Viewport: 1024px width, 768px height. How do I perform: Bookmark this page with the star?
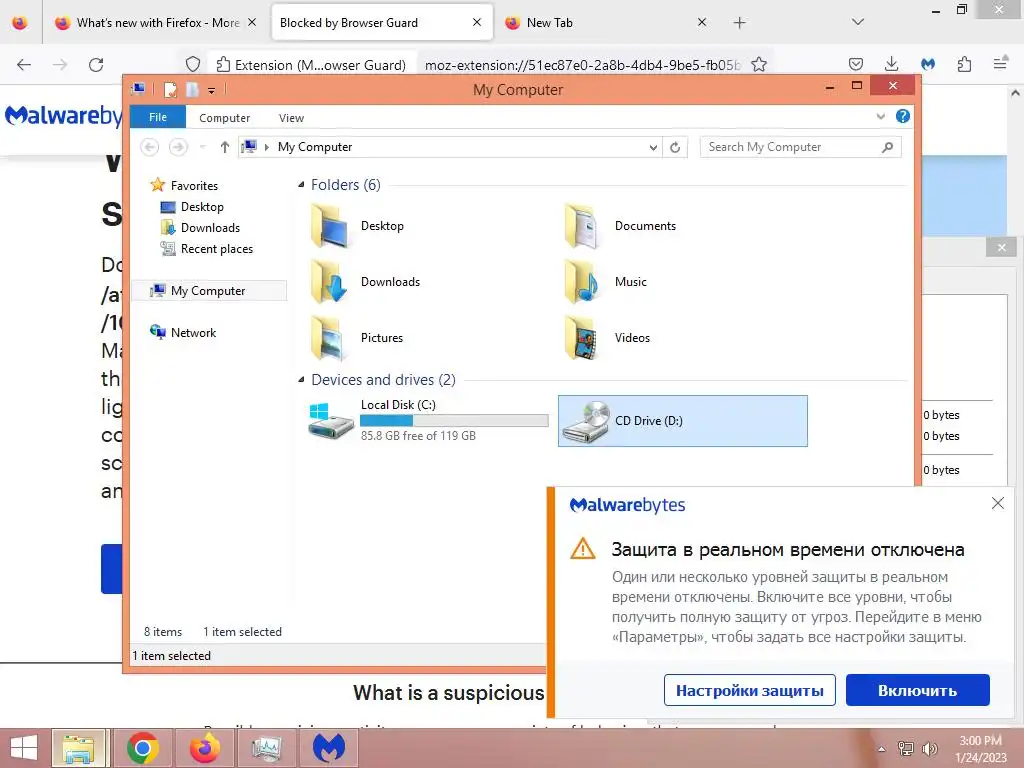[759, 65]
